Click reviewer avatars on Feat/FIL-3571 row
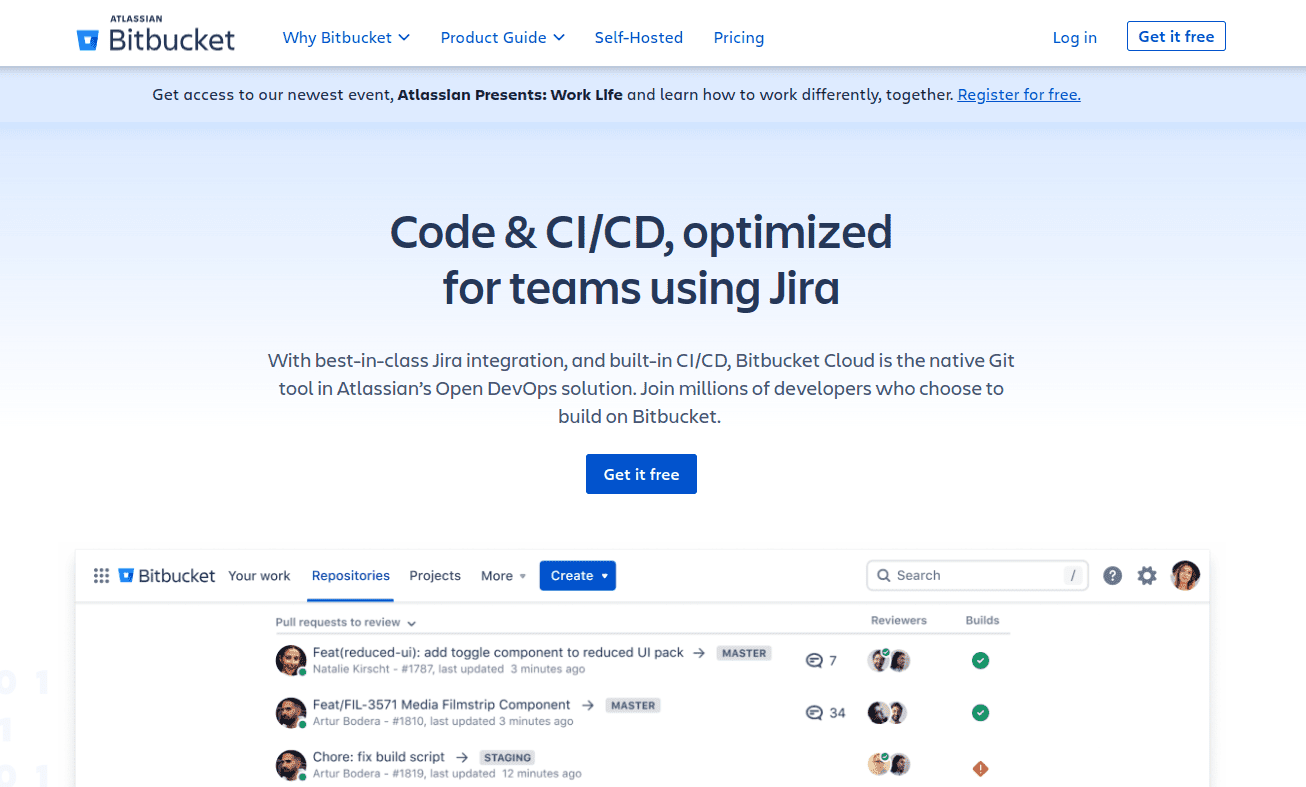Viewport: 1306px width, 787px height. tap(888, 713)
